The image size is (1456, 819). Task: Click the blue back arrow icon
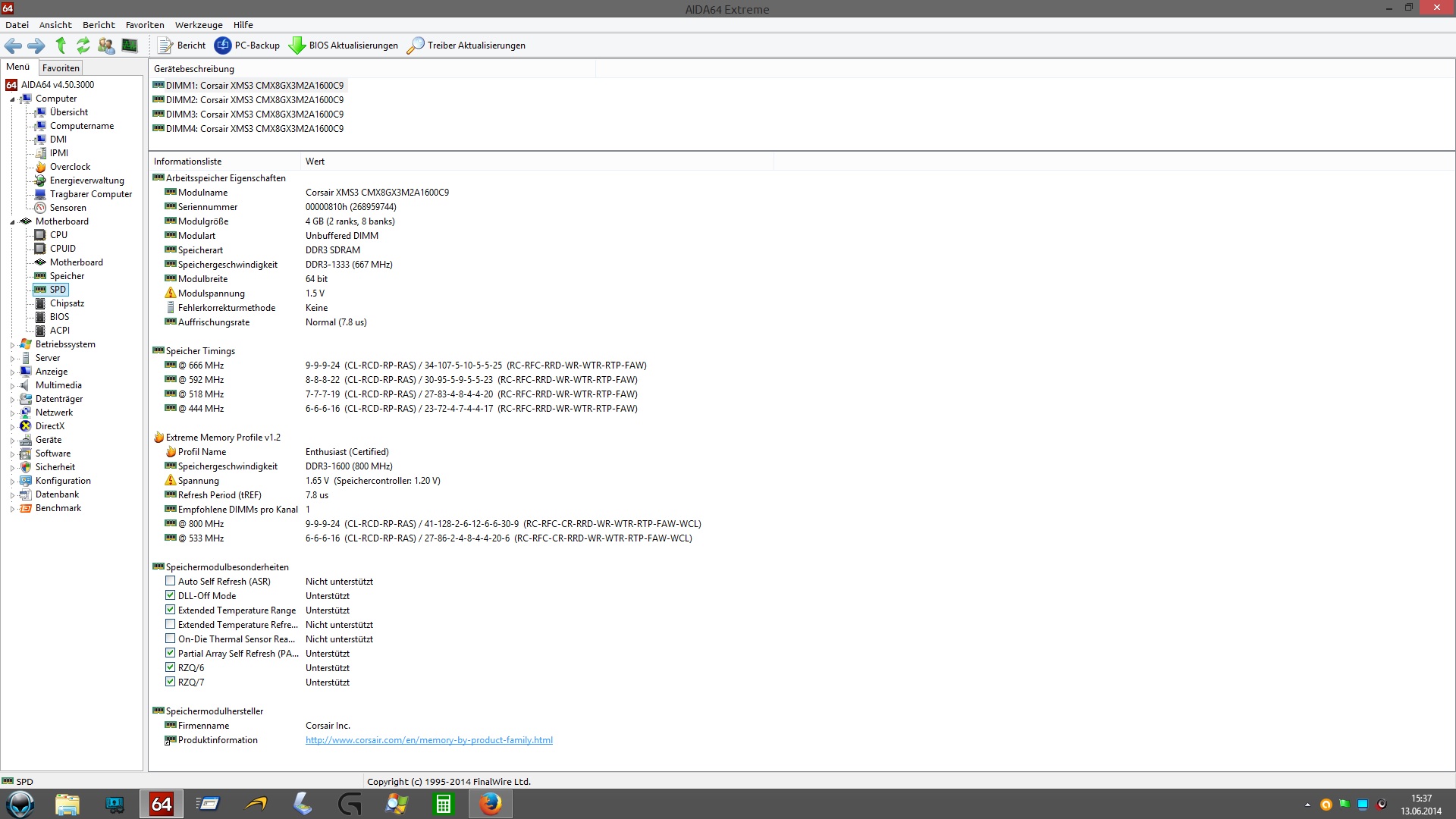click(x=13, y=45)
